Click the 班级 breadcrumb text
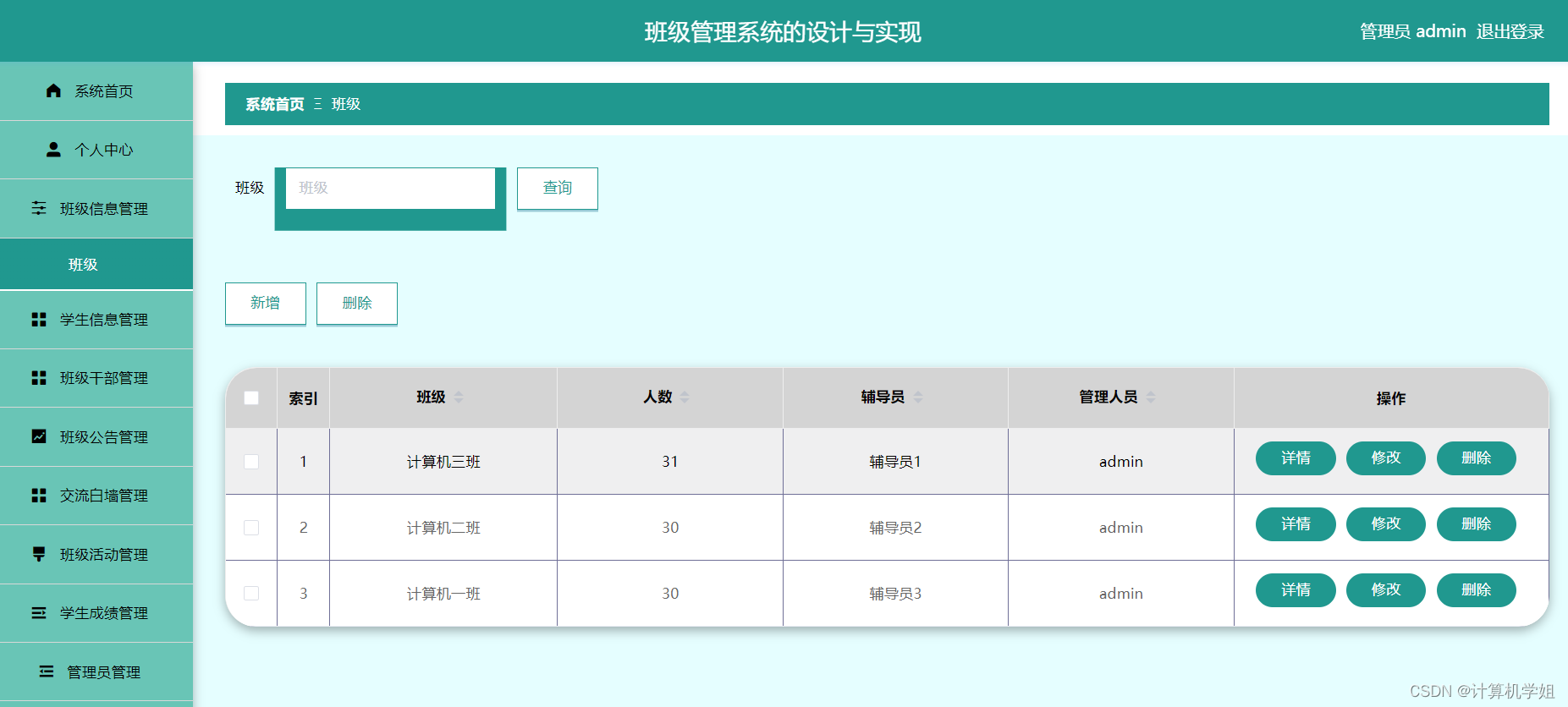The width and height of the screenshot is (1568, 707). (x=346, y=104)
